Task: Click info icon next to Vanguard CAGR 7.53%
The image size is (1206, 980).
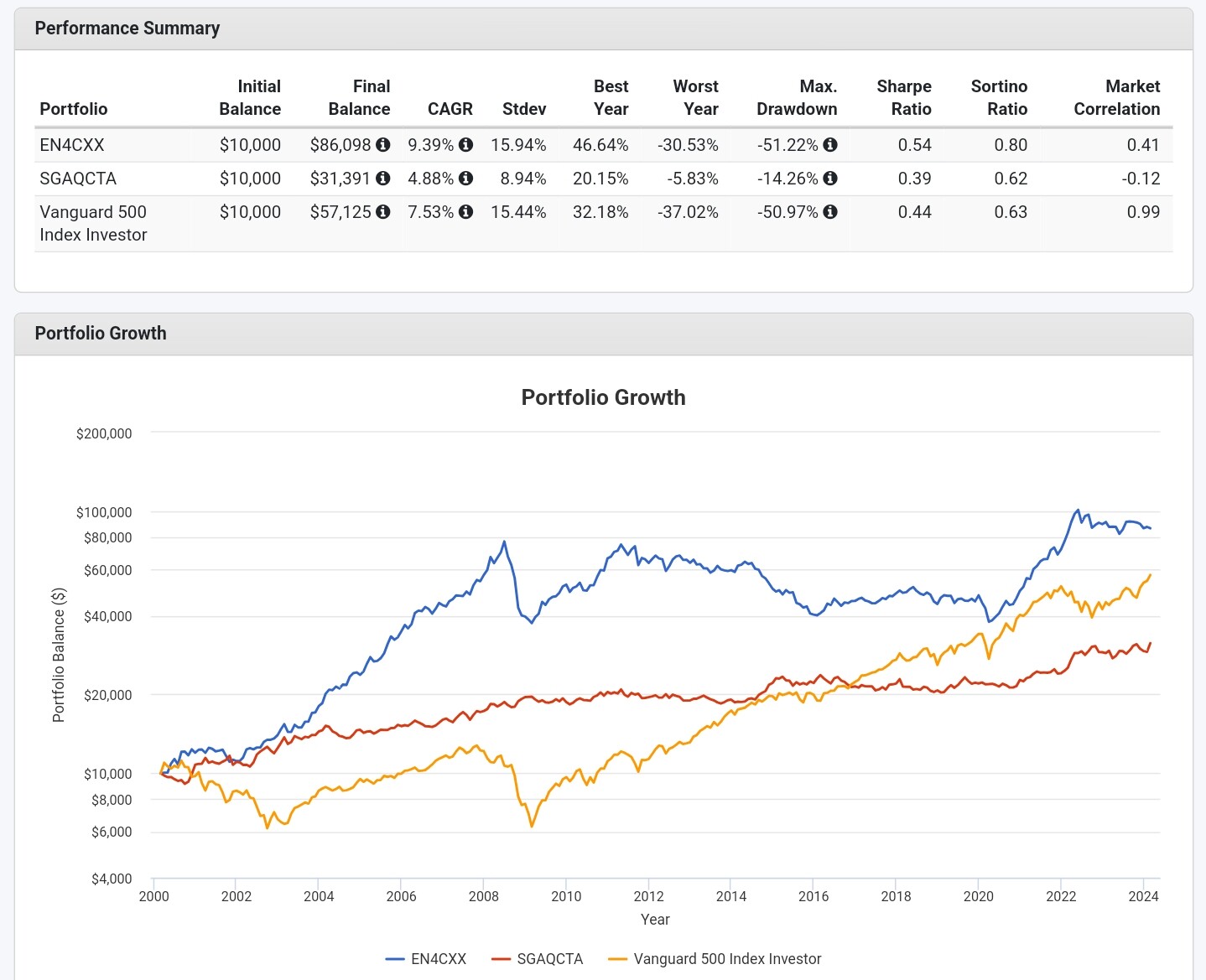Action: [x=465, y=212]
